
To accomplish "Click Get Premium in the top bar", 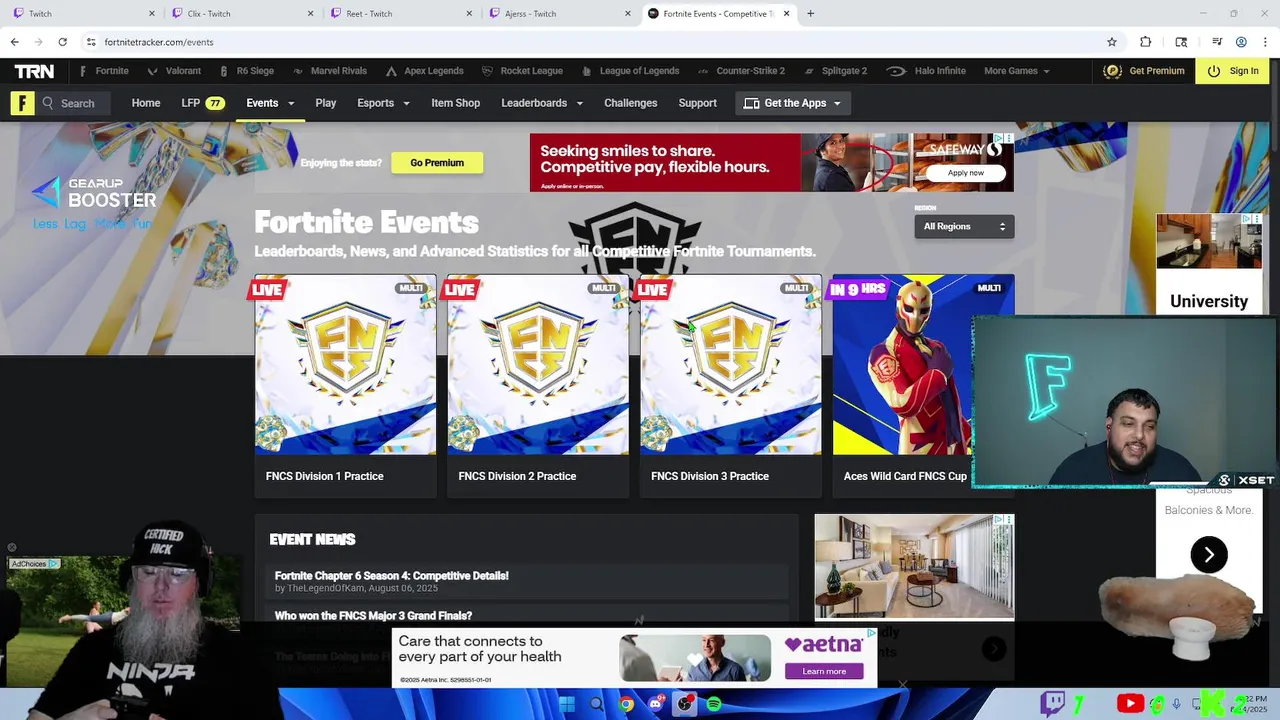I will [x=1144, y=71].
